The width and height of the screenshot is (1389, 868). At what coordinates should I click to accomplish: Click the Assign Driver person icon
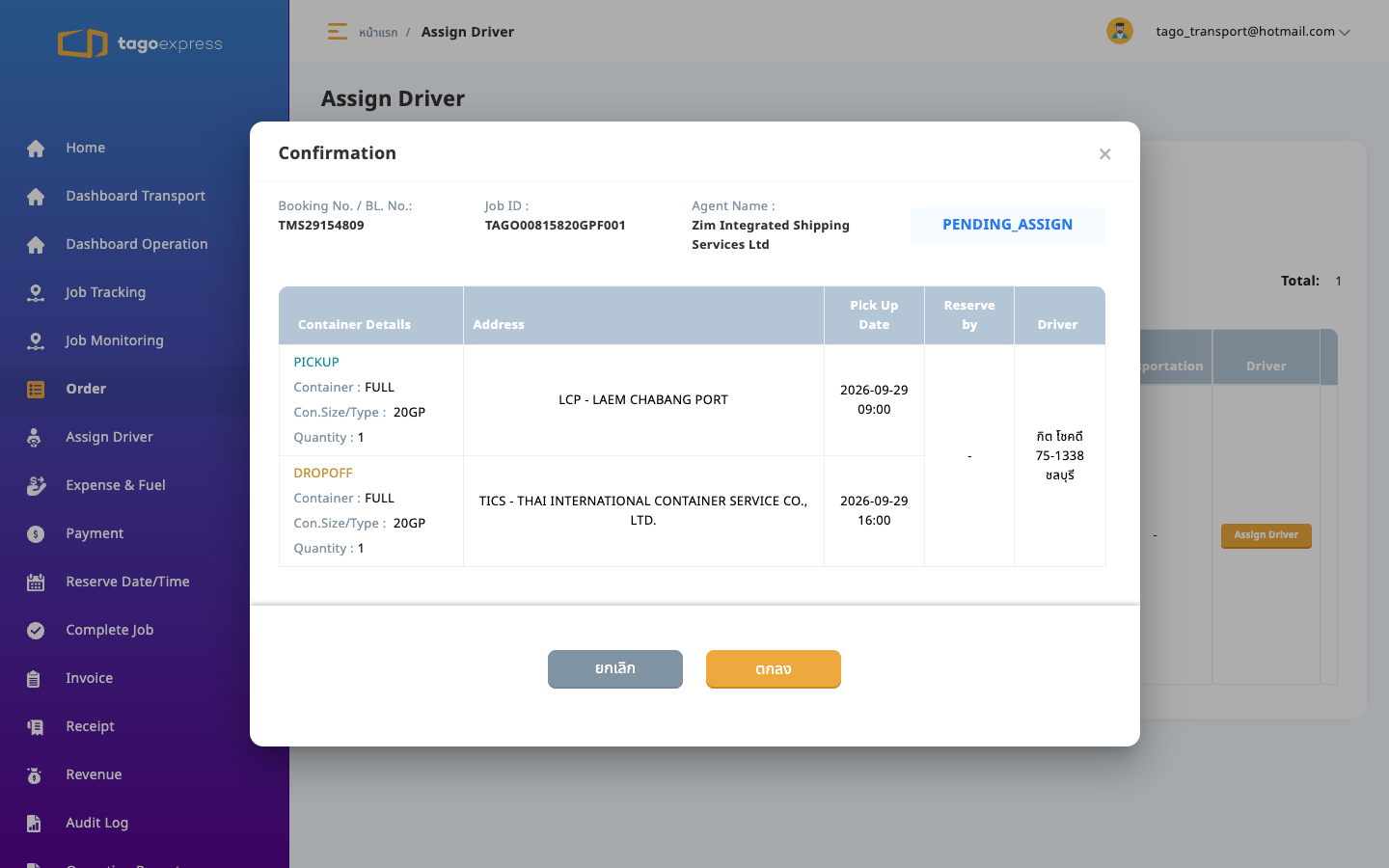coord(36,438)
